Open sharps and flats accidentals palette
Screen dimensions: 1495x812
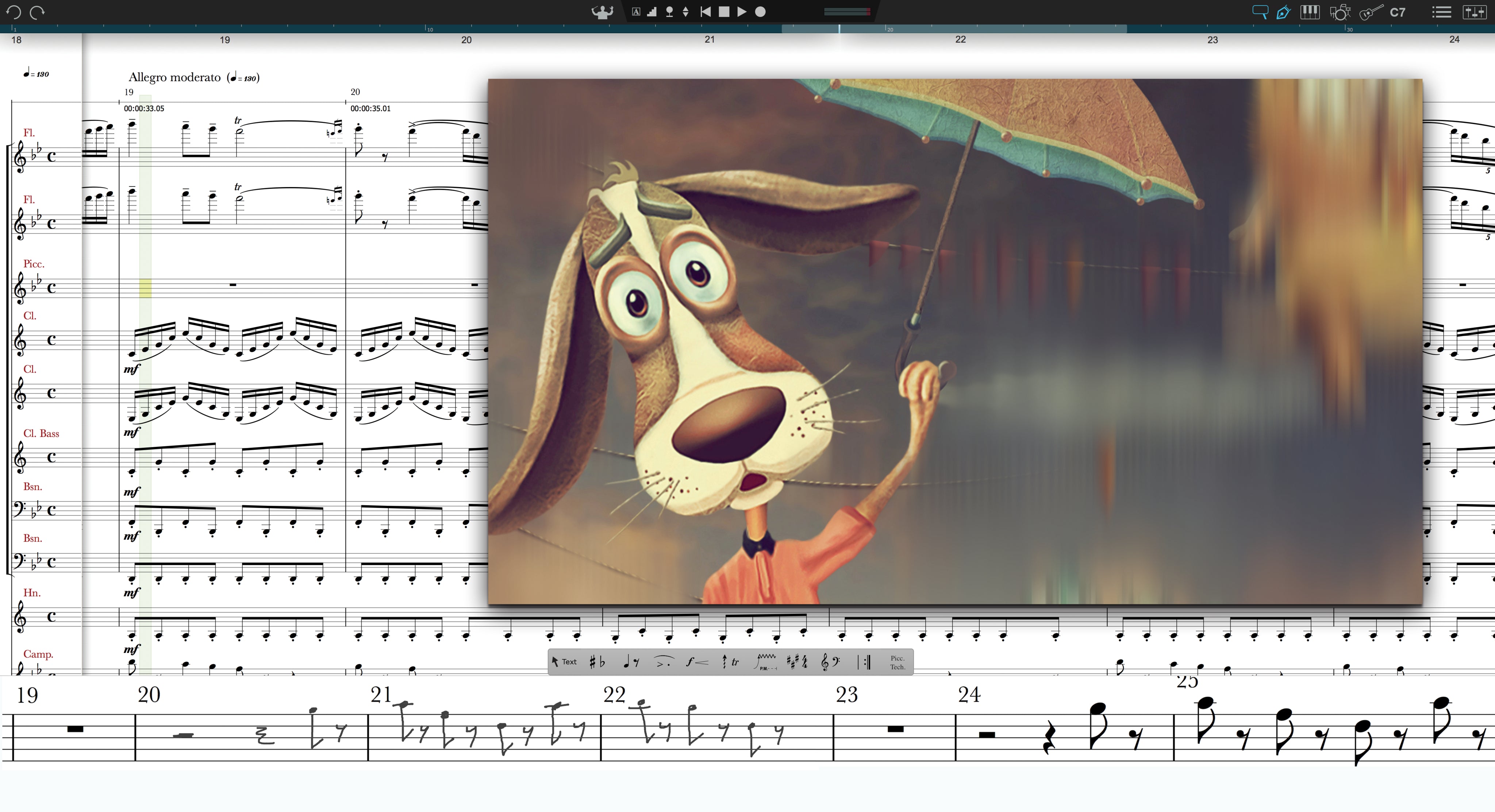[597, 662]
